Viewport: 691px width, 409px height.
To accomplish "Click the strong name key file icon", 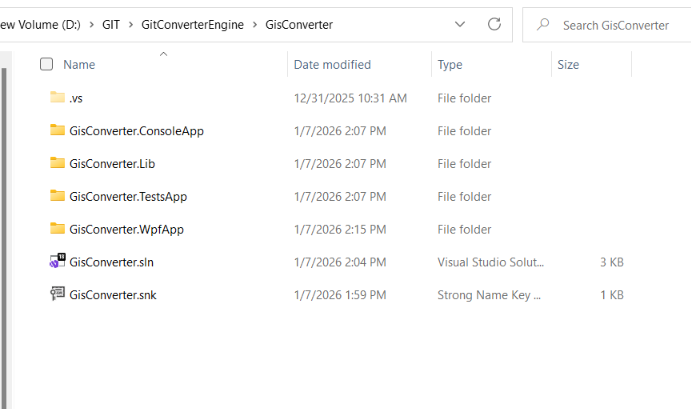I will click(57, 294).
